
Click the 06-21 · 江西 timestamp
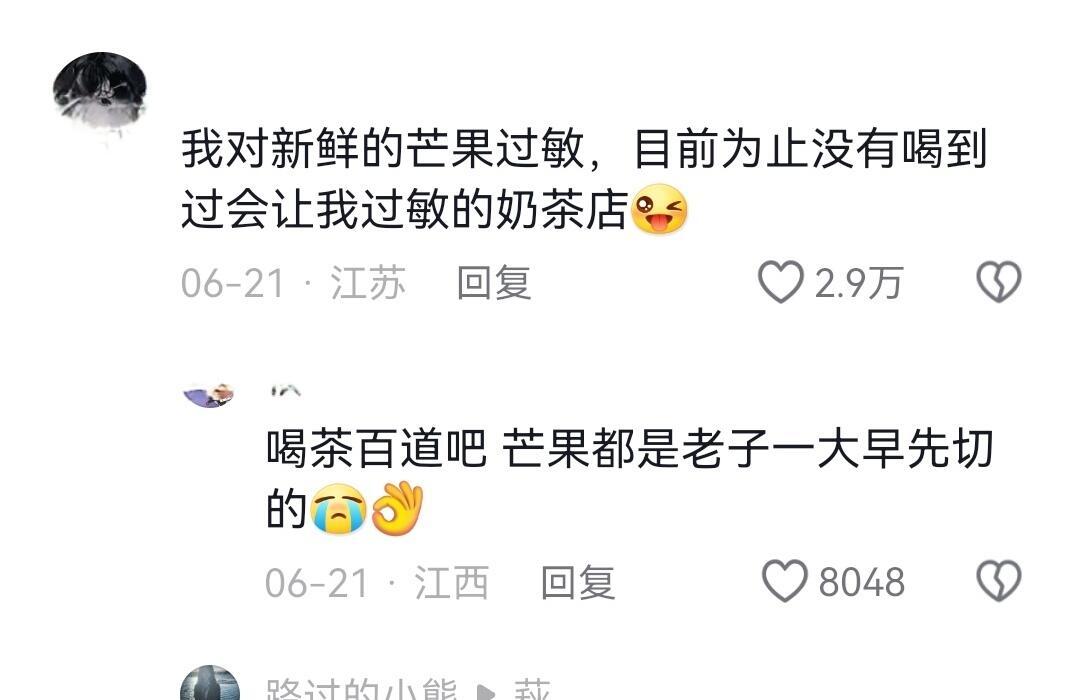pos(377,583)
